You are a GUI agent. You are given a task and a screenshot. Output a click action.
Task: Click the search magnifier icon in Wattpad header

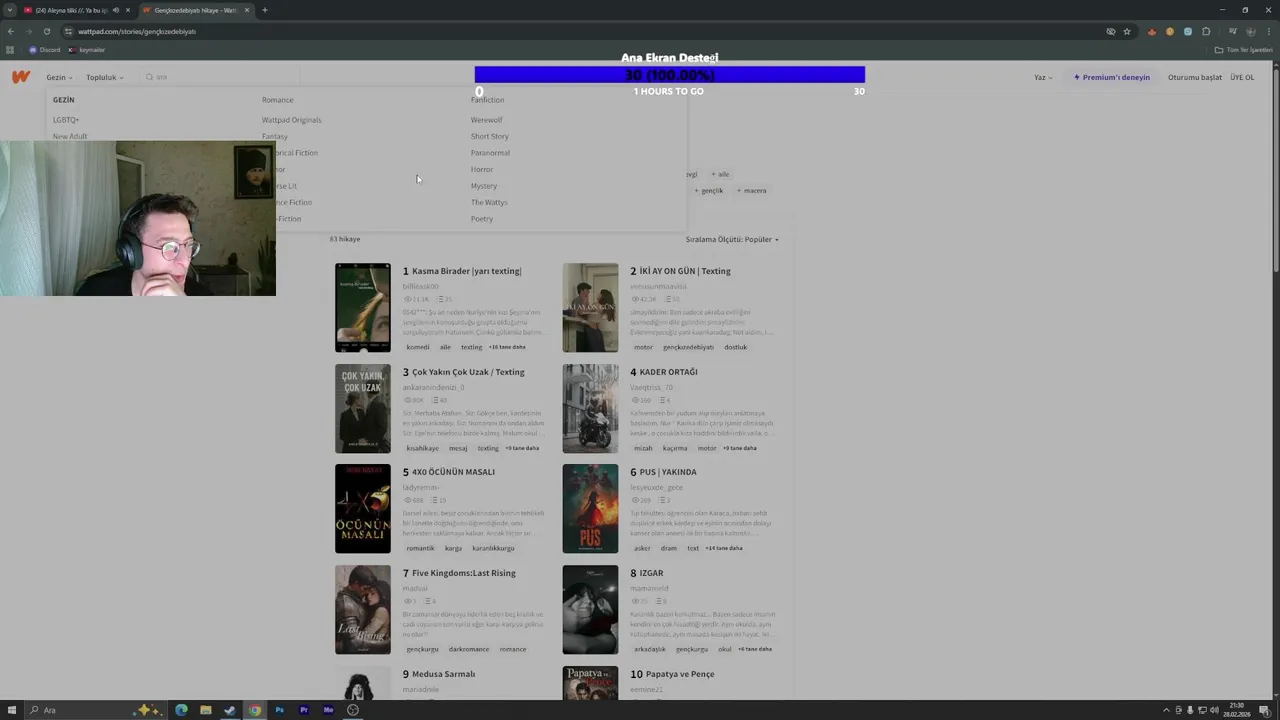[150, 77]
